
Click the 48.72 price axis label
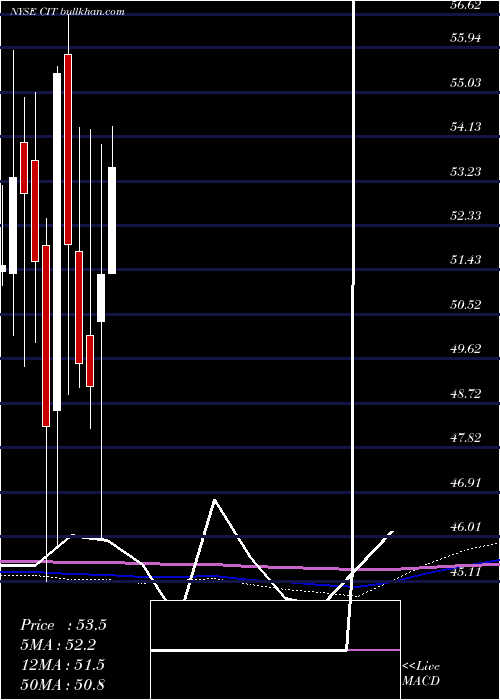[x=465, y=394]
